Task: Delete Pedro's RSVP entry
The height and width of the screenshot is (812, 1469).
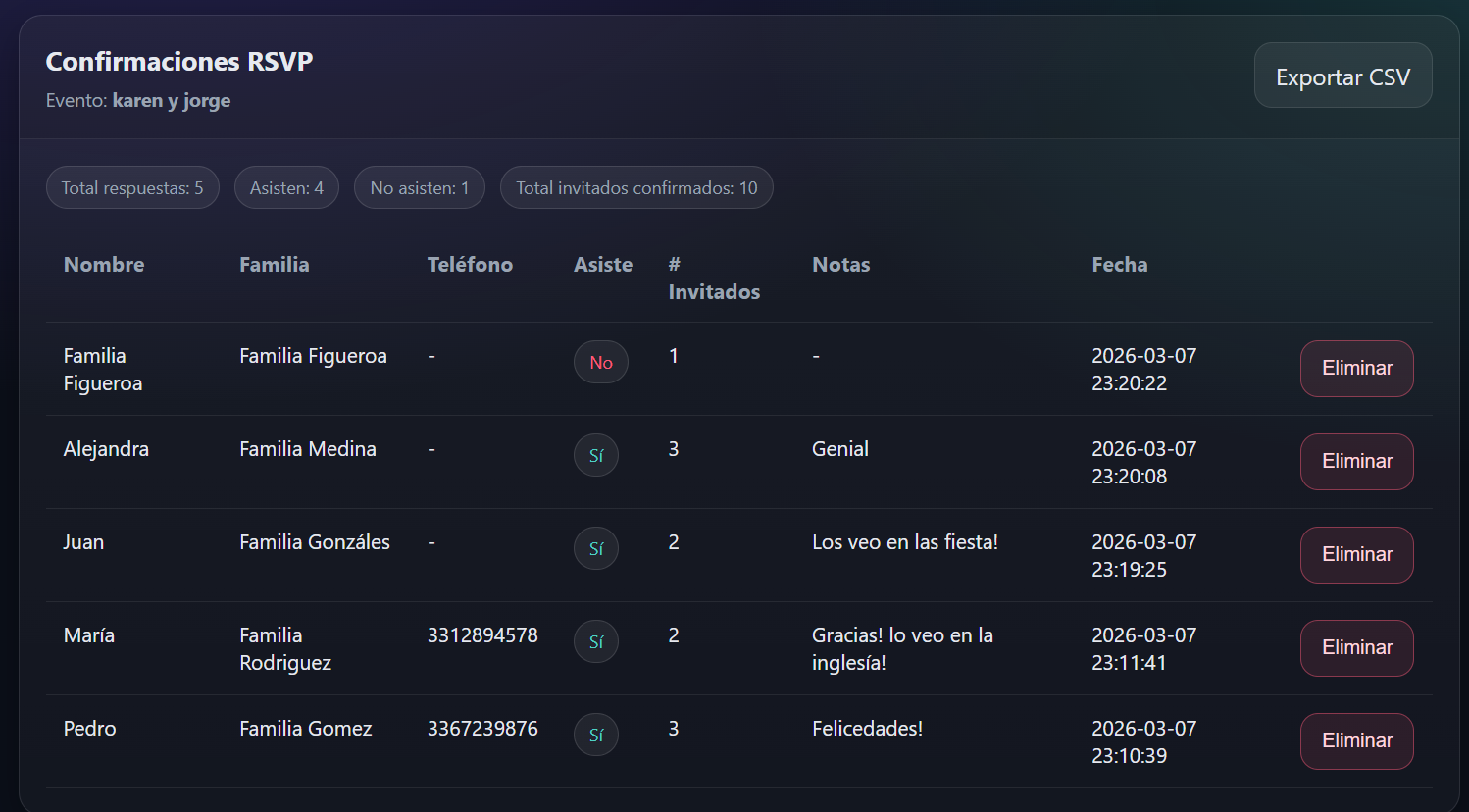Action: click(x=1356, y=741)
